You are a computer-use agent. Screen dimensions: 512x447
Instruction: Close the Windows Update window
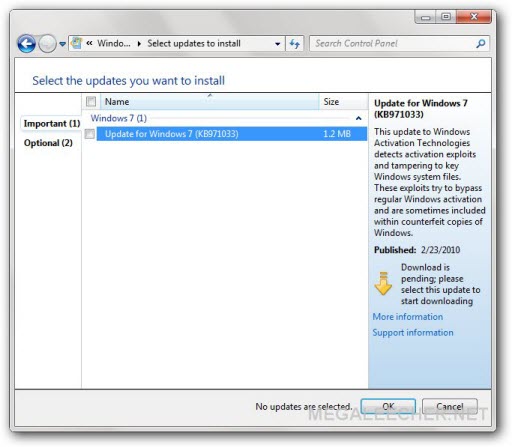click(474, 17)
